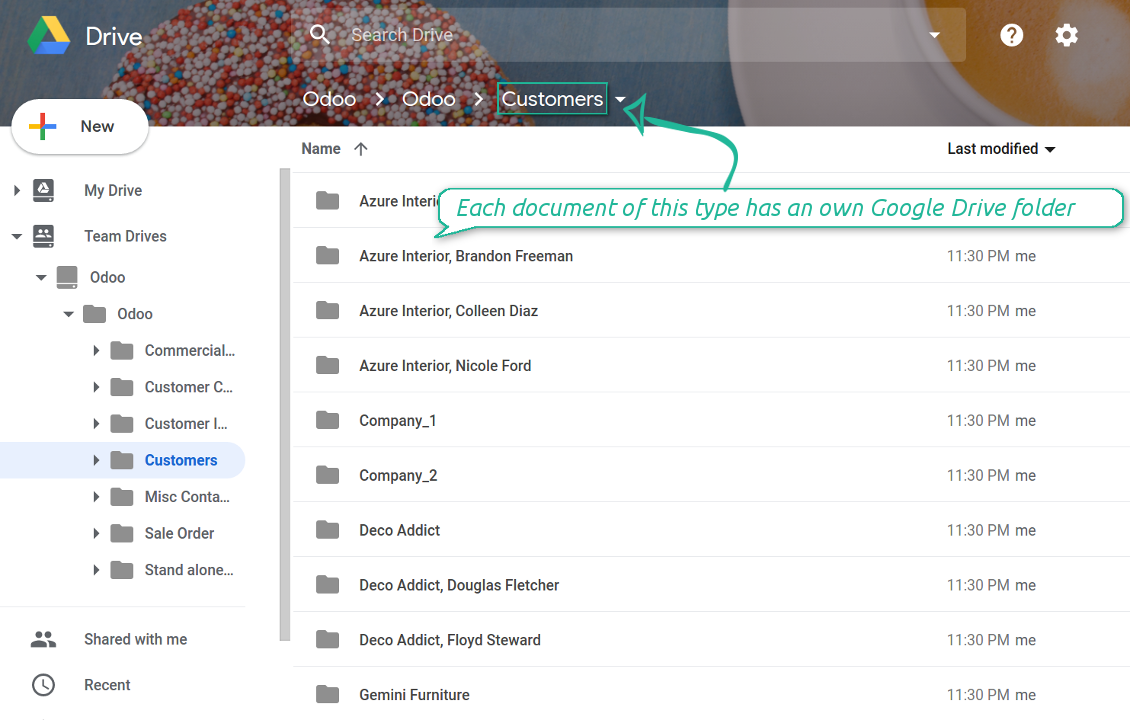Open the Customers breadcrumb dropdown arrow
The image size is (1130, 720).
[x=620, y=99]
